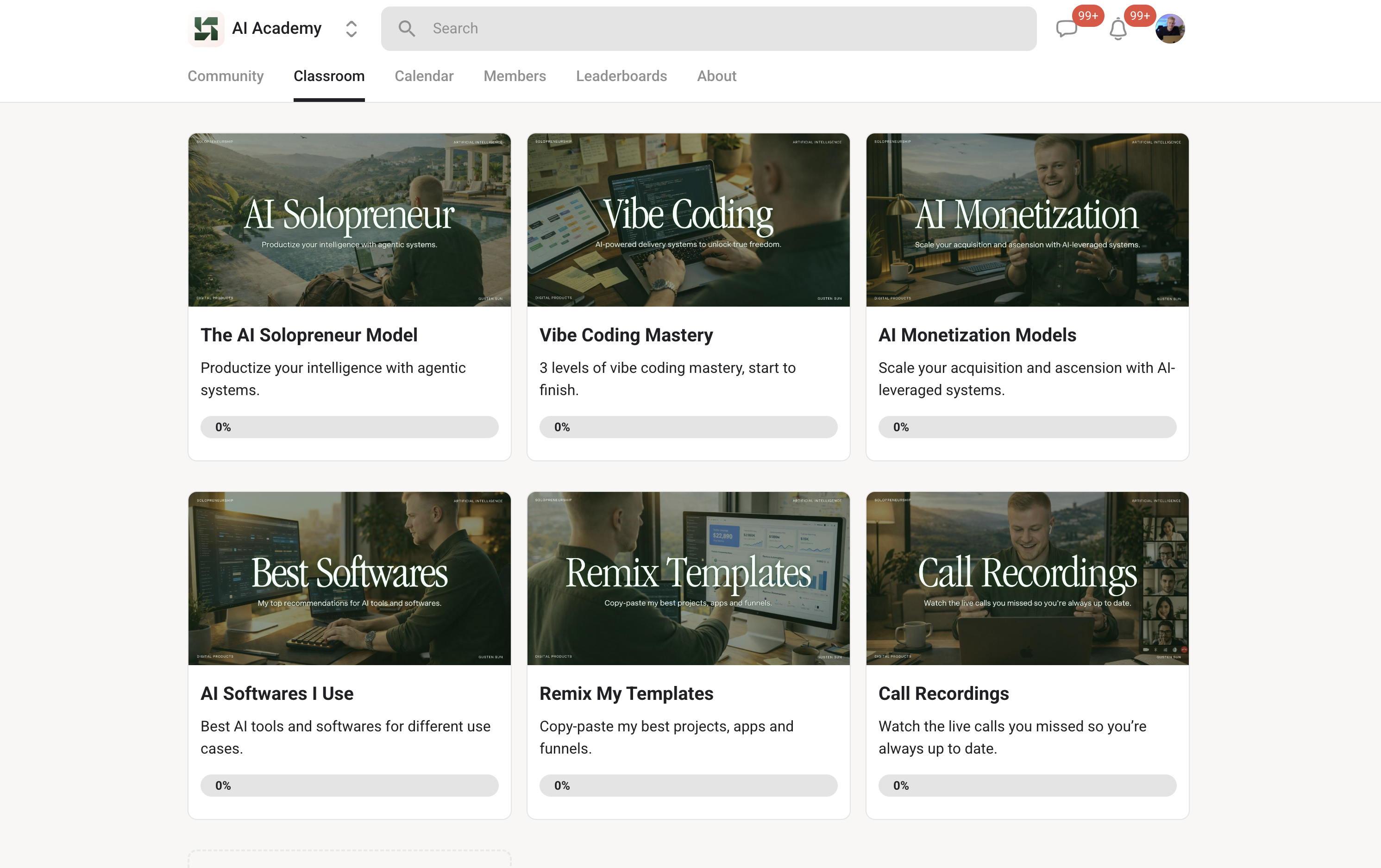Open the Members tab
Image resolution: width=1381 pixels, height=868 pixels.
(x=515, y=75)
